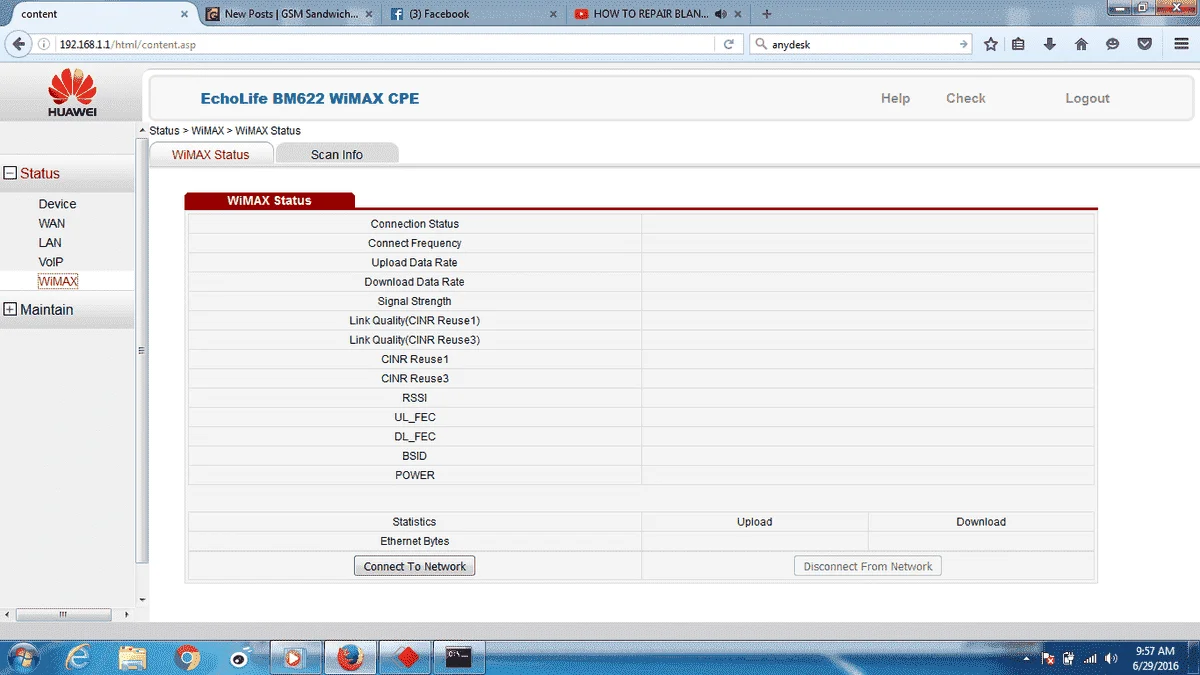Click the search go arrow in search box
This screenshot has height=675, width=1200.
coord(963,44)
